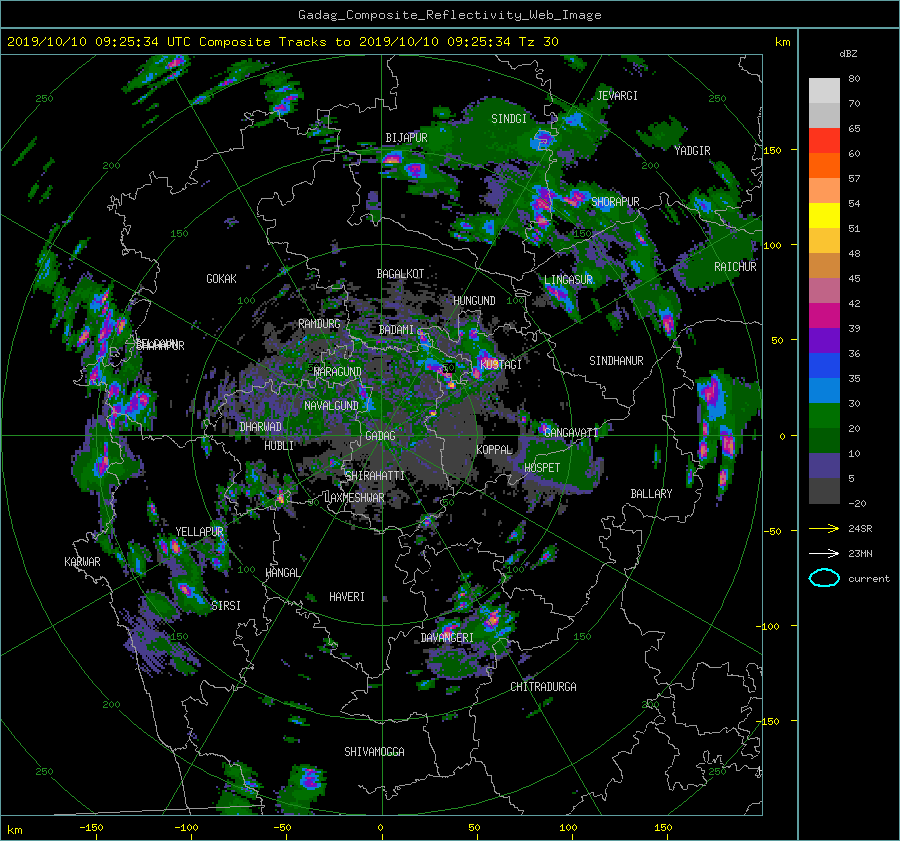Click the KOPPAL city label

pos(494,450)
